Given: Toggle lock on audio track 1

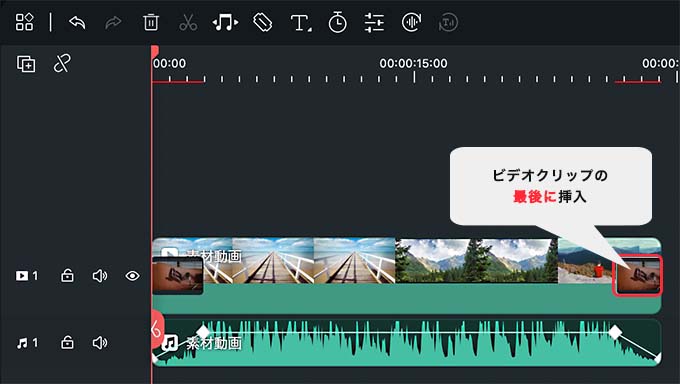Looking at the screenshot, I should click(67, 343).
